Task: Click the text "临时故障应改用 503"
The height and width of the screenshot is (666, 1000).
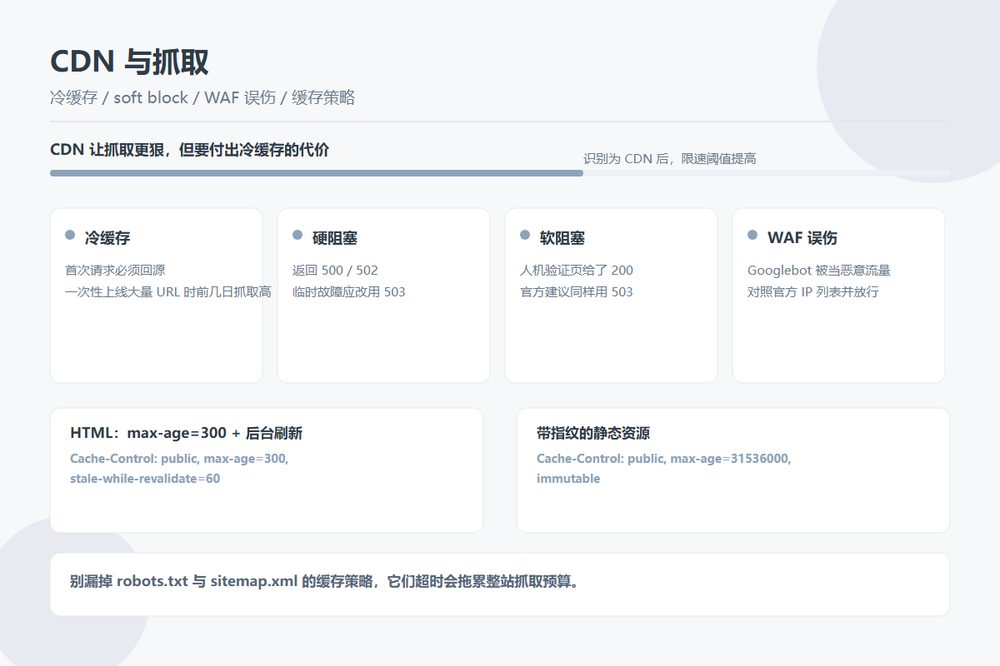Action: tap(349, 292)
